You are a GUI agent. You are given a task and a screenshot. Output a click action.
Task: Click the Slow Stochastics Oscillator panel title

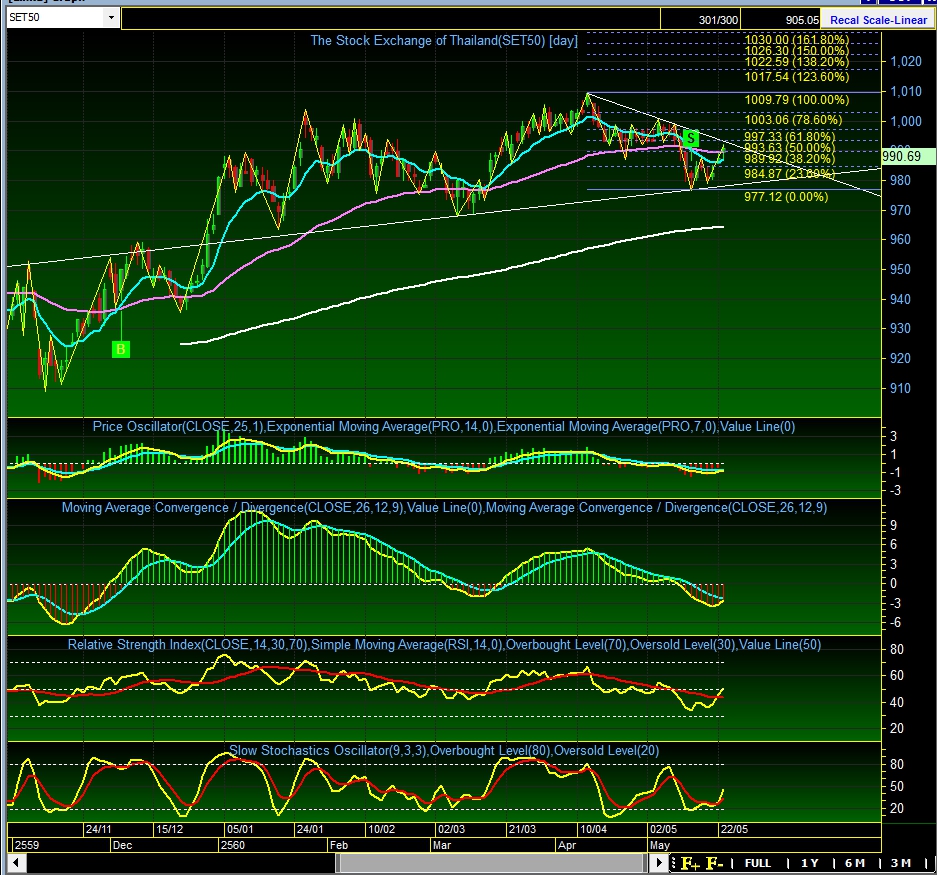444,750
